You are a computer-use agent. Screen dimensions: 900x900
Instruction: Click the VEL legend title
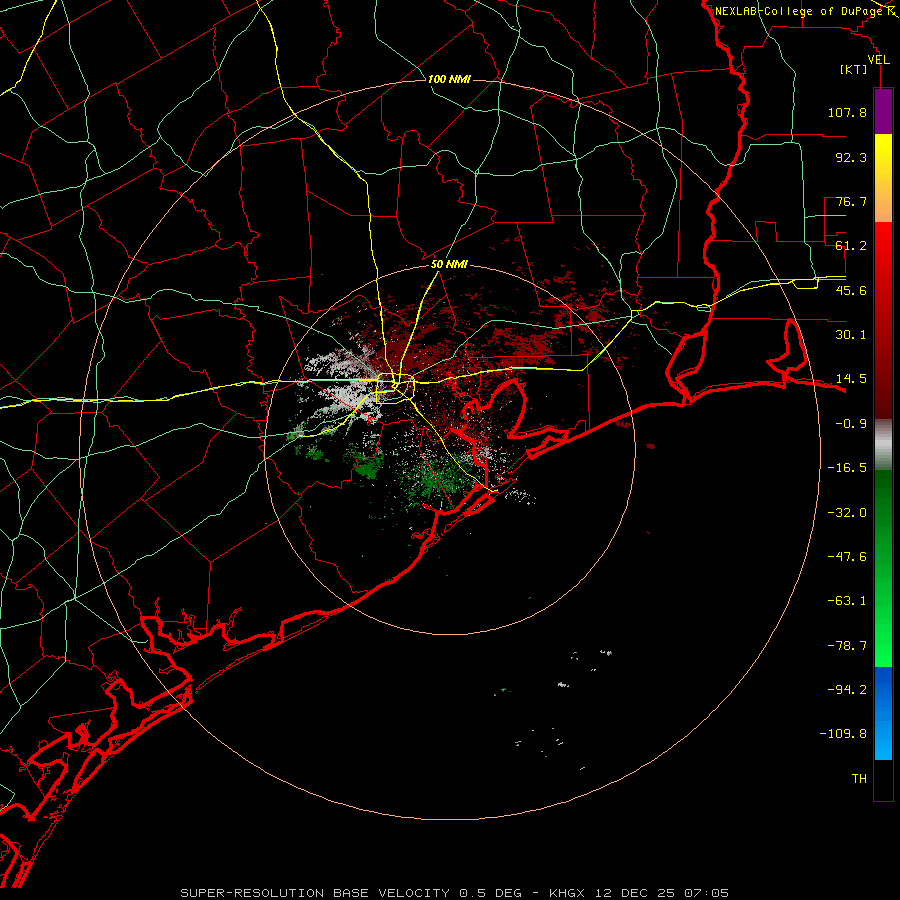878,60
